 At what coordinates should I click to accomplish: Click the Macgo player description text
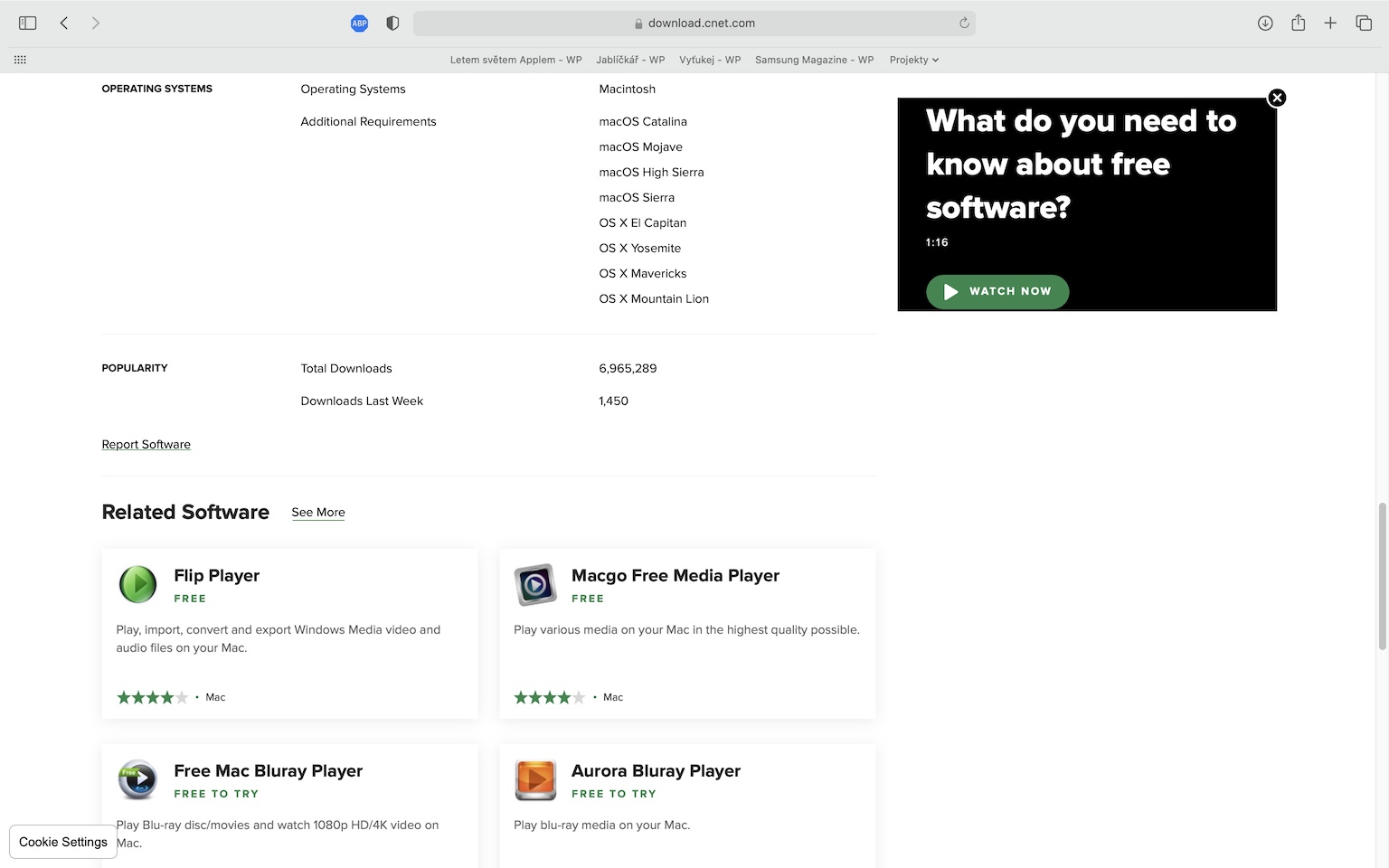point(686,629)
